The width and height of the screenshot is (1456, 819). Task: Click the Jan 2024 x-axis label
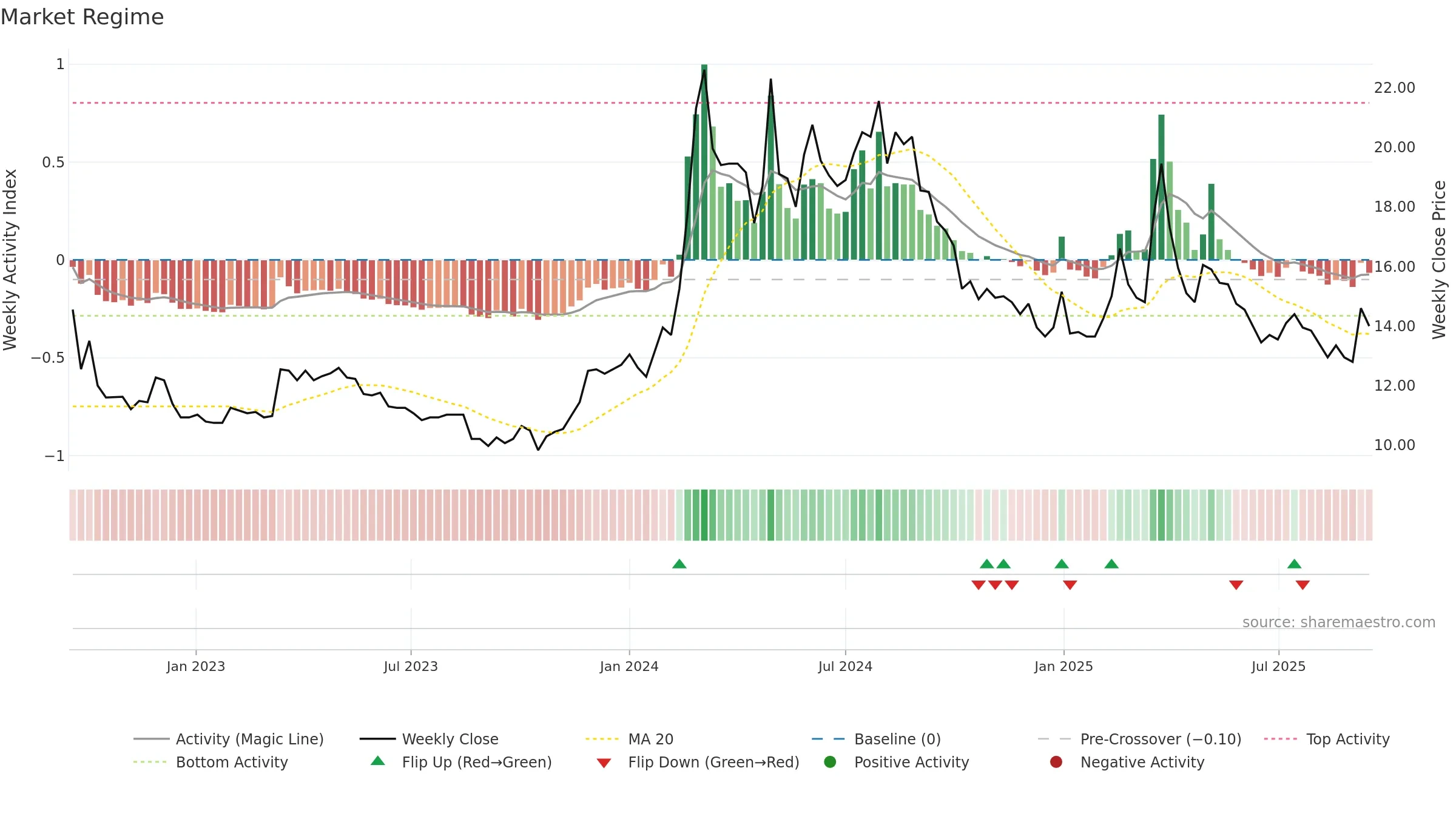pyautogui.click(x=629, y=667)
